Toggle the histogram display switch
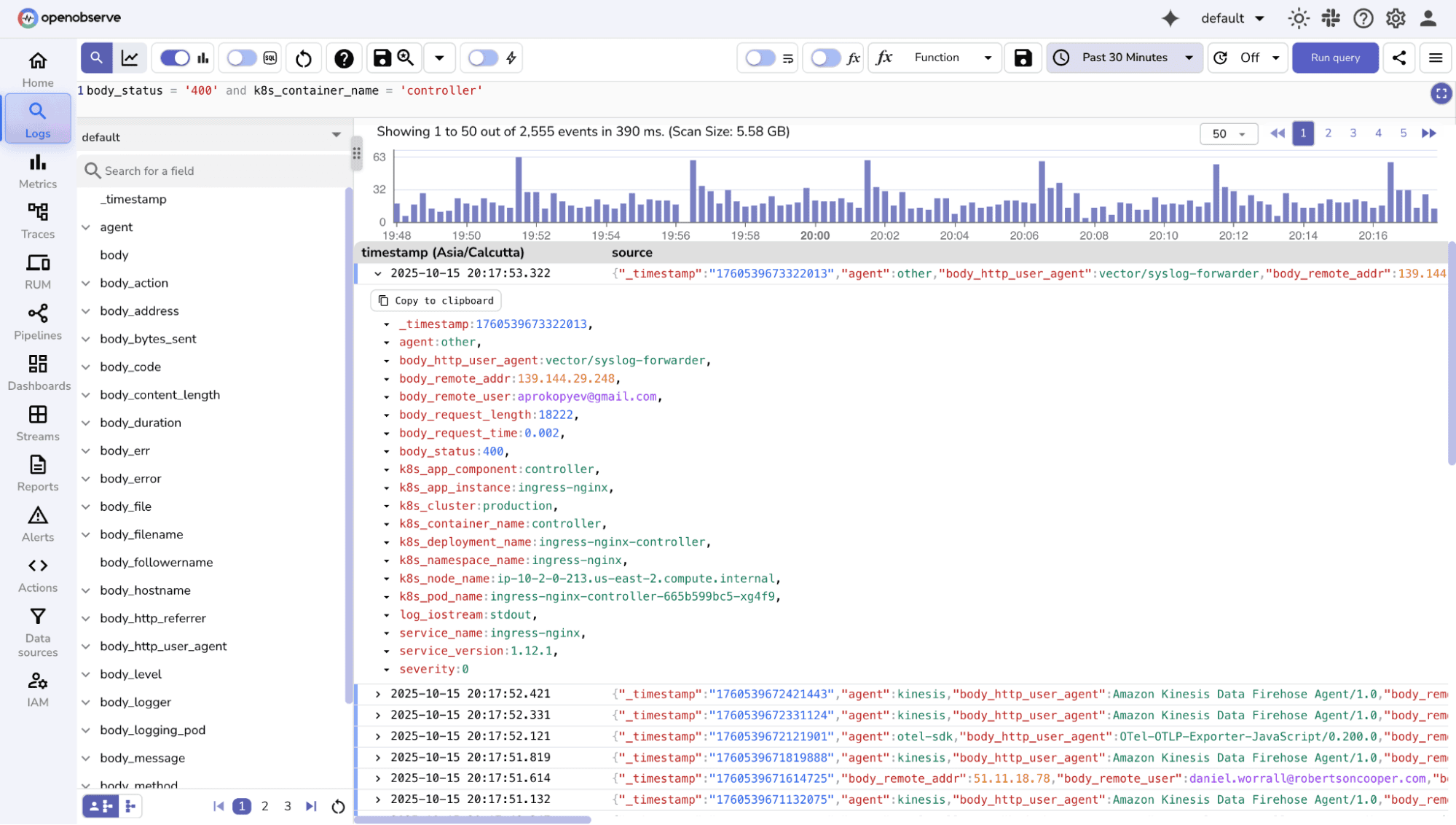Image resolution: width=1456 pixels, height=825 pixels. pos(173,57)
